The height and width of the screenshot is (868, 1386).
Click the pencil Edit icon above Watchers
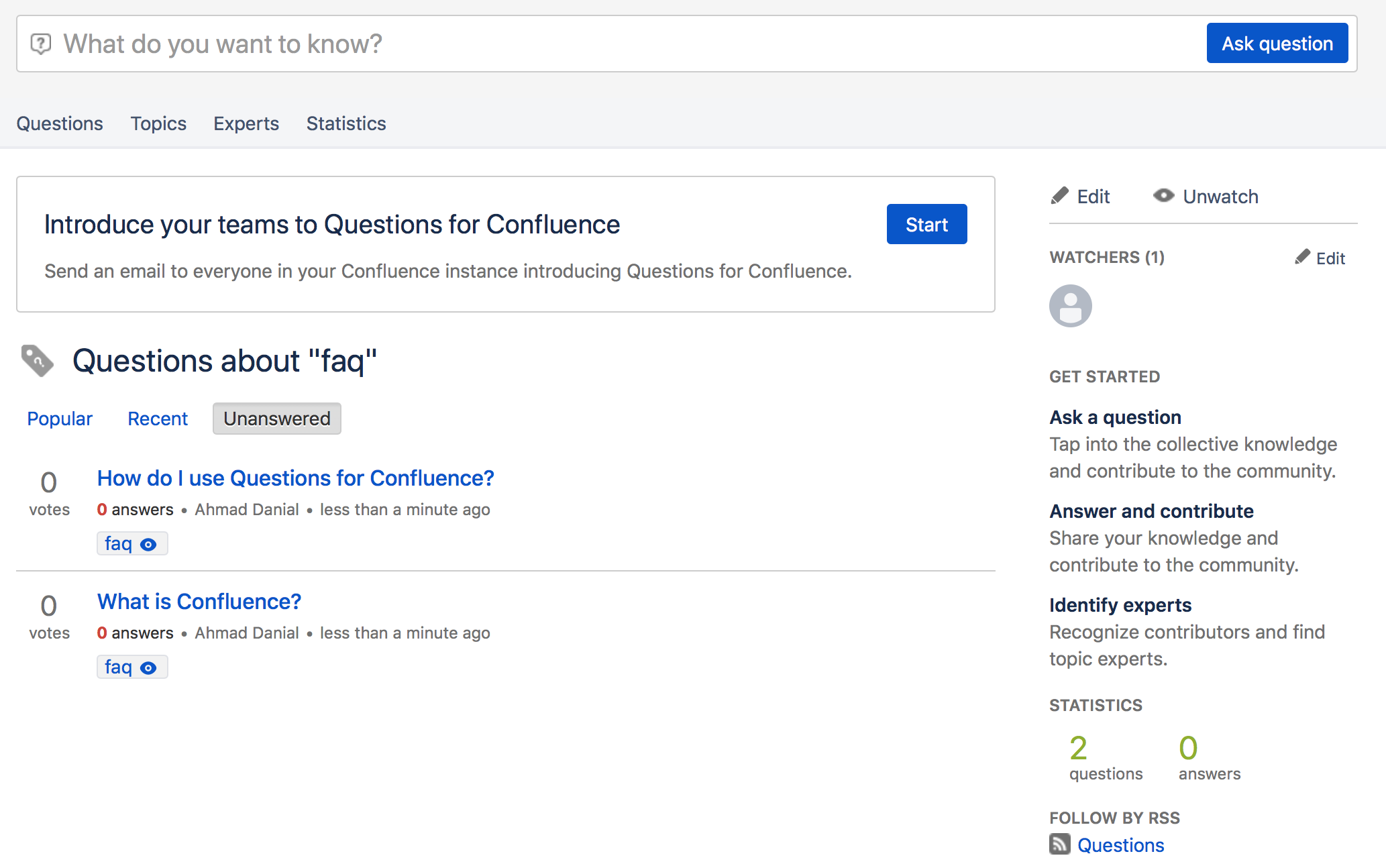(1060, 195)
